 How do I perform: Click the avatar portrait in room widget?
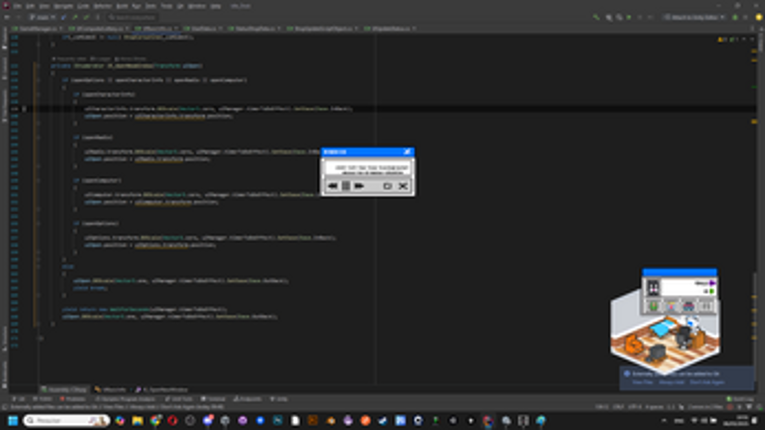coord(653,287)
